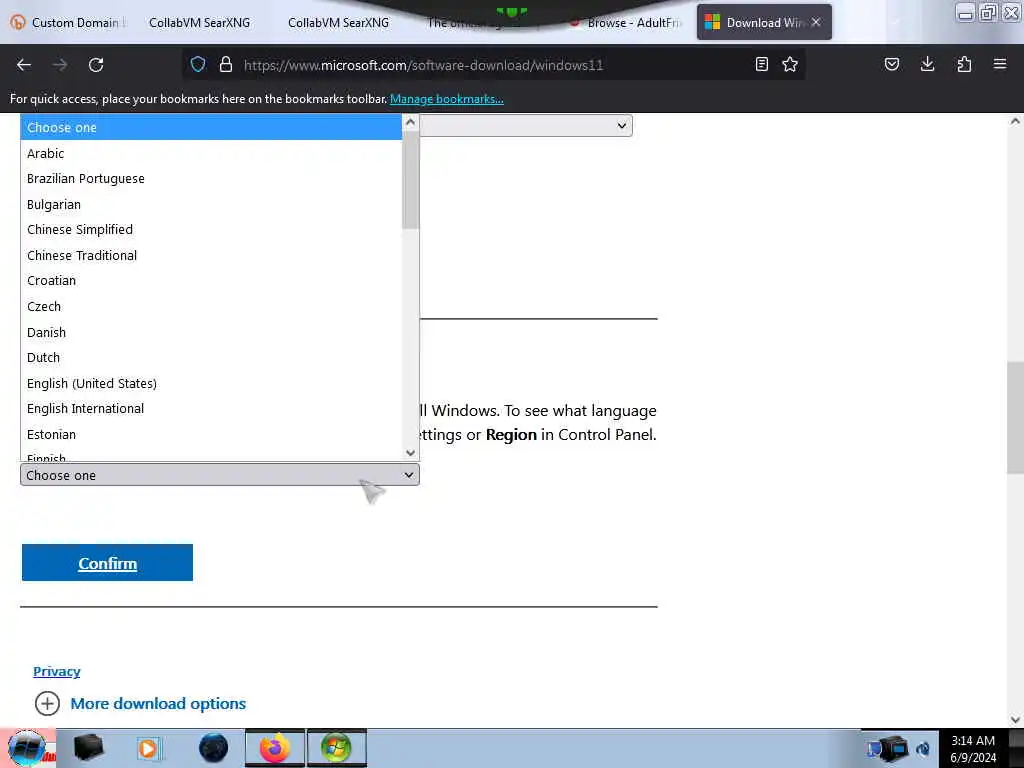Open the upper download selection dropdown
This screenshot has height=768, width=1024.
(526, 125)
